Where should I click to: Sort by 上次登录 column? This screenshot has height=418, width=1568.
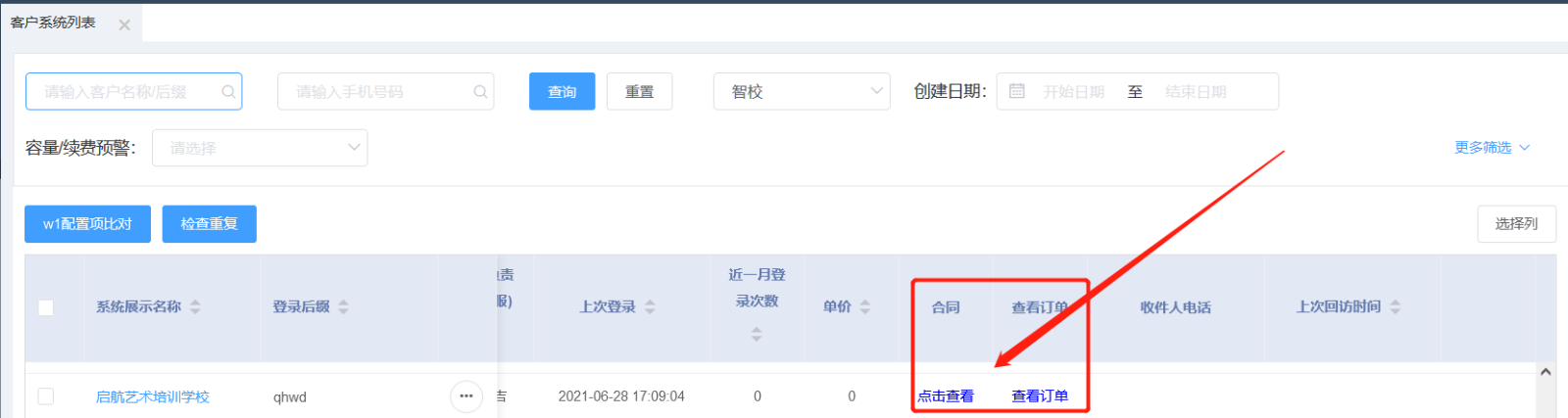(x=650, y=306)
